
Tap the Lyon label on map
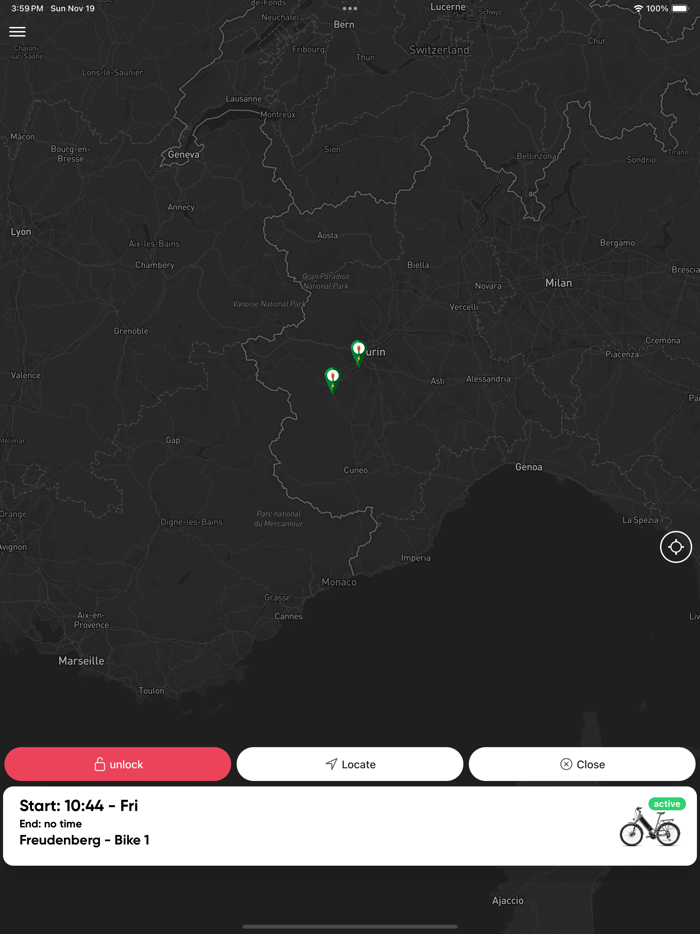pyautogui.click(x=21, y=232)
